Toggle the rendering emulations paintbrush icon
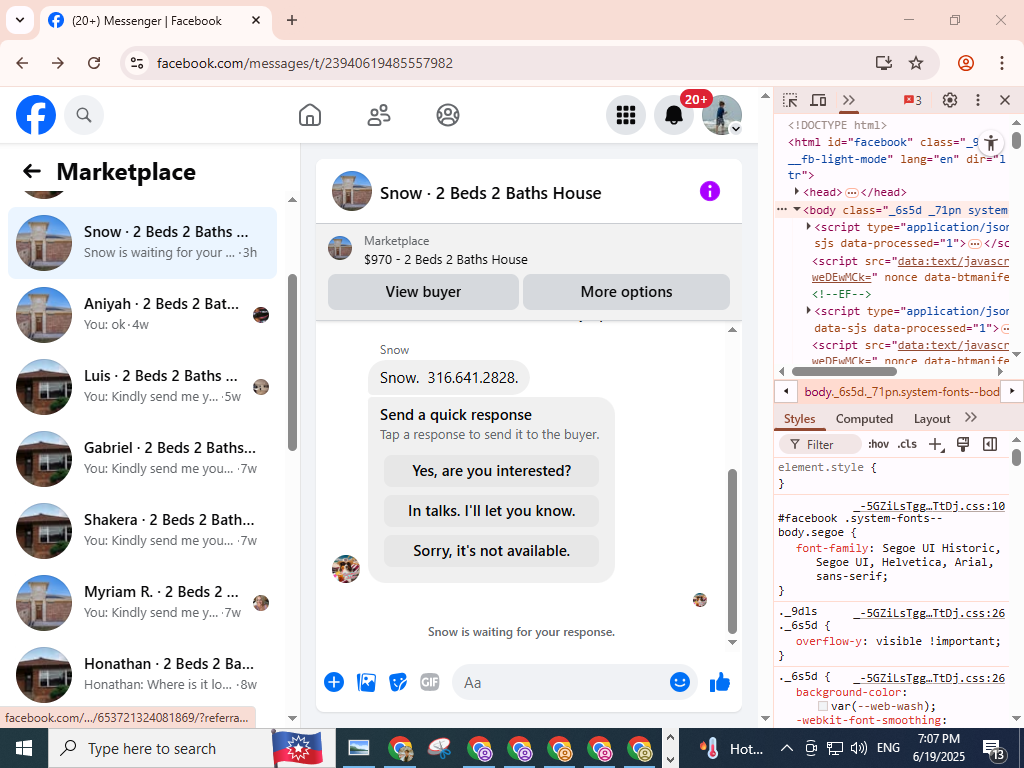The image size is (1024, 768). point(963,444)
